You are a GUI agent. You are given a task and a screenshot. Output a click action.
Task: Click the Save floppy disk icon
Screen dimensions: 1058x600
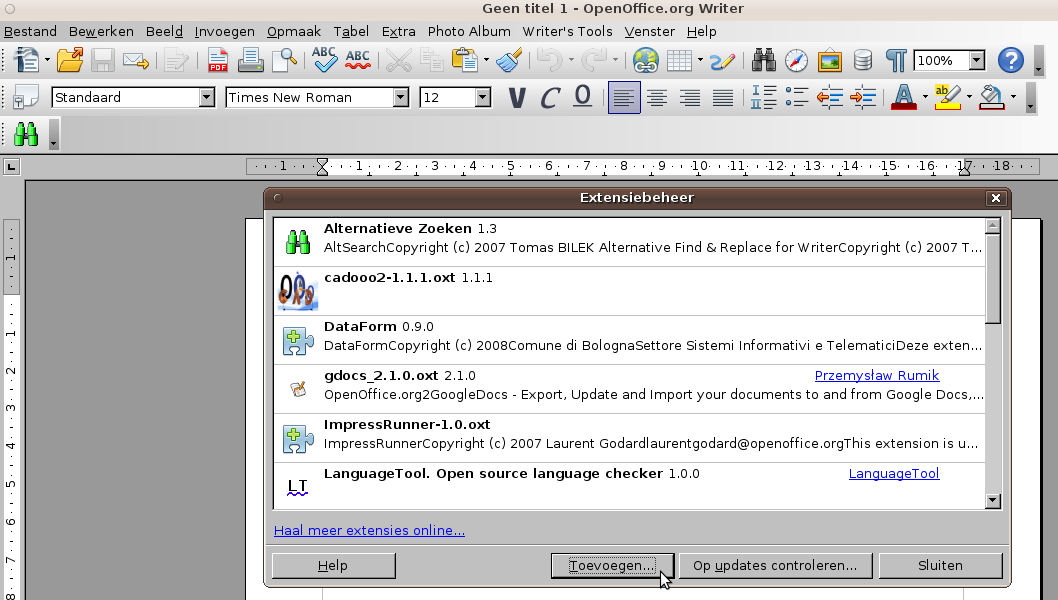pyautogui.click(x=103, y=61)
